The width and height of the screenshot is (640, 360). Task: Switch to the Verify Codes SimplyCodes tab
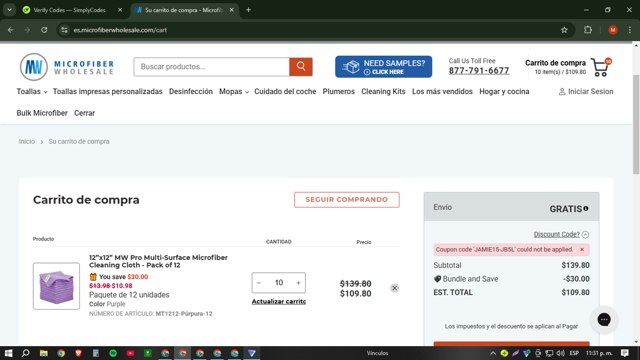click(x=69, y=10)
